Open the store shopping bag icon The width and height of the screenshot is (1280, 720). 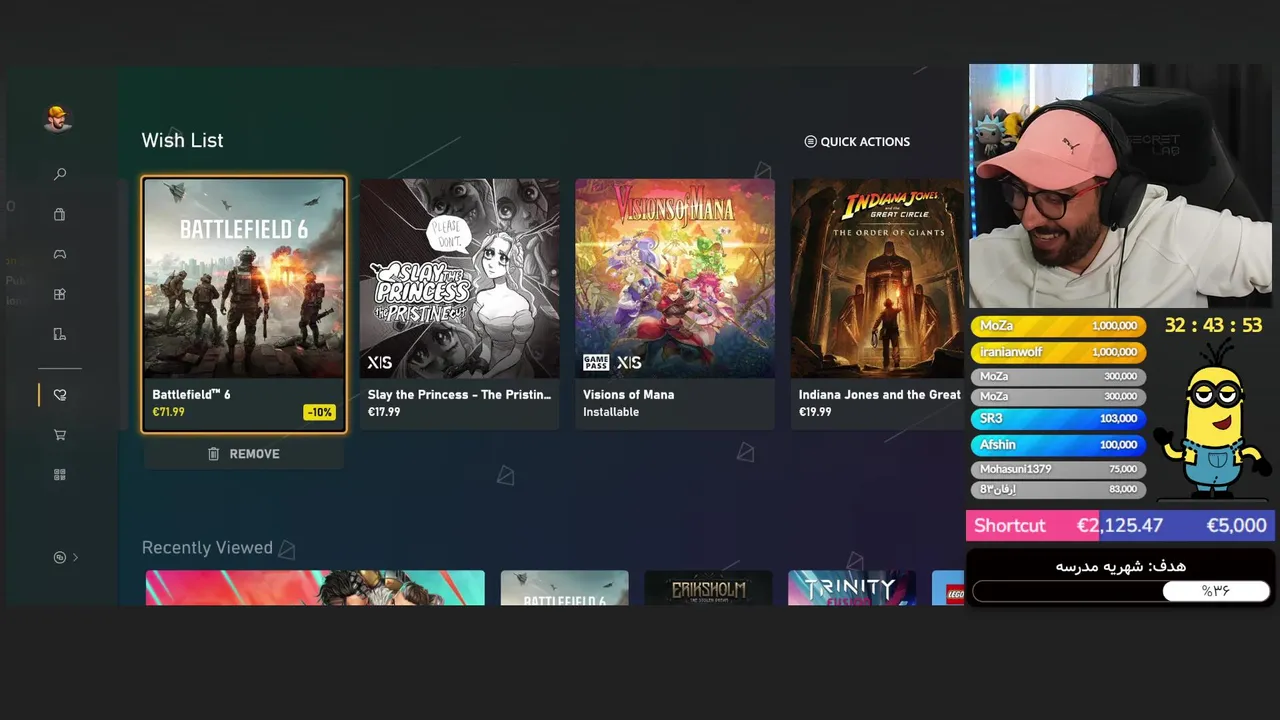pos(60,214)
